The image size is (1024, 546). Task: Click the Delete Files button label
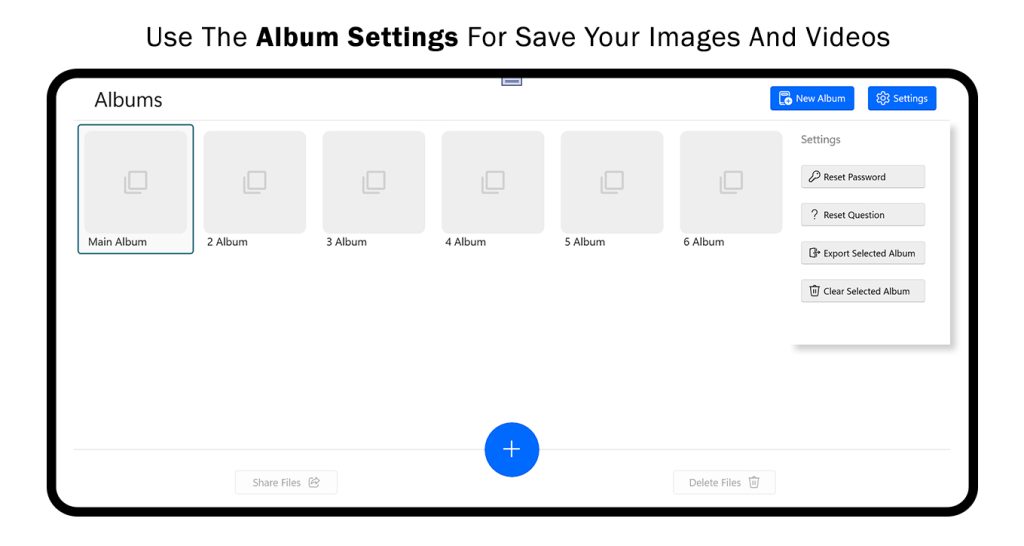tap(714, 483)
